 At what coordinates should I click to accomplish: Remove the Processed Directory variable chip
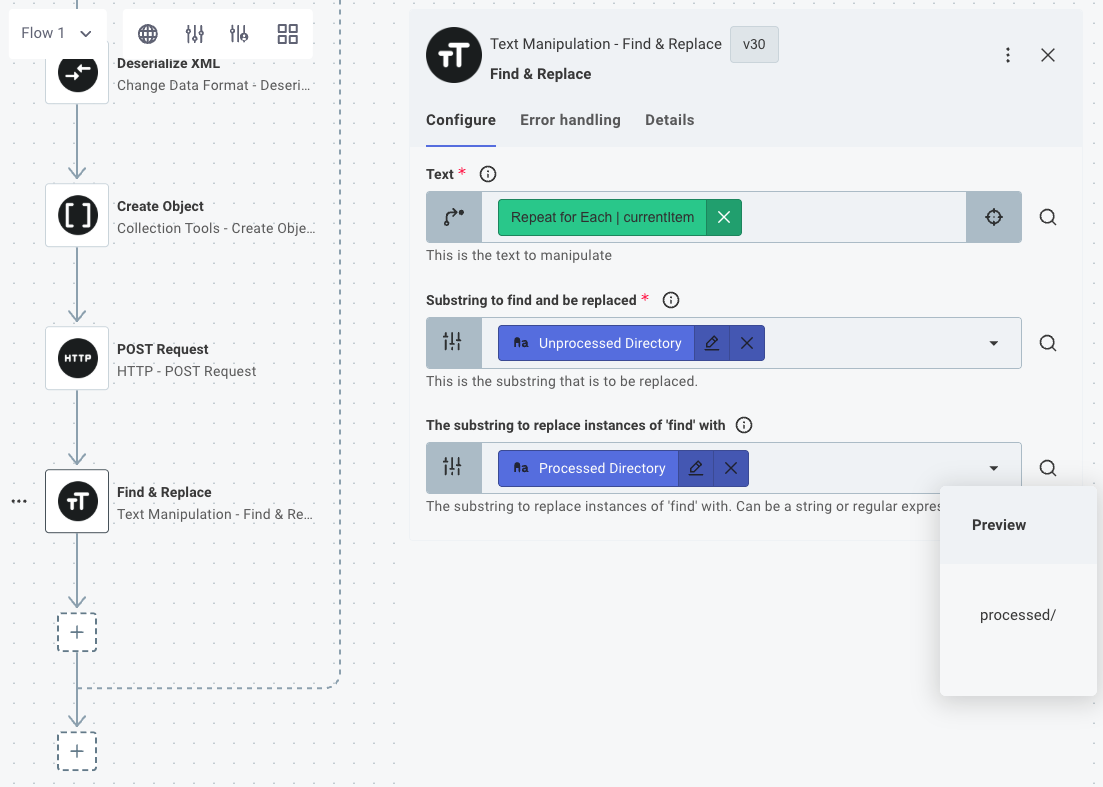pyautogui.click(x=731, y=468)
